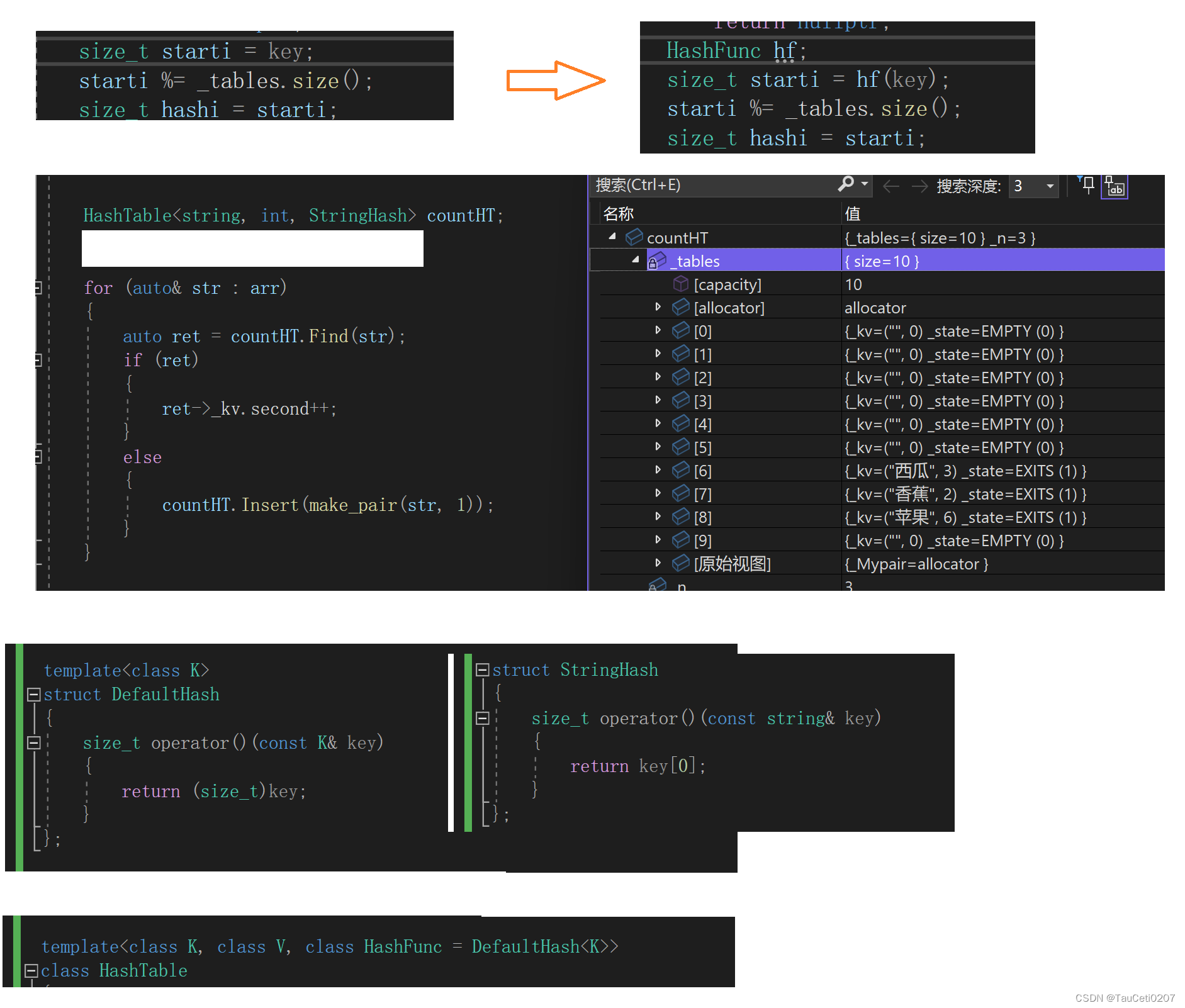
Task: Click the [4] element object icon
Action: (680, 423)
